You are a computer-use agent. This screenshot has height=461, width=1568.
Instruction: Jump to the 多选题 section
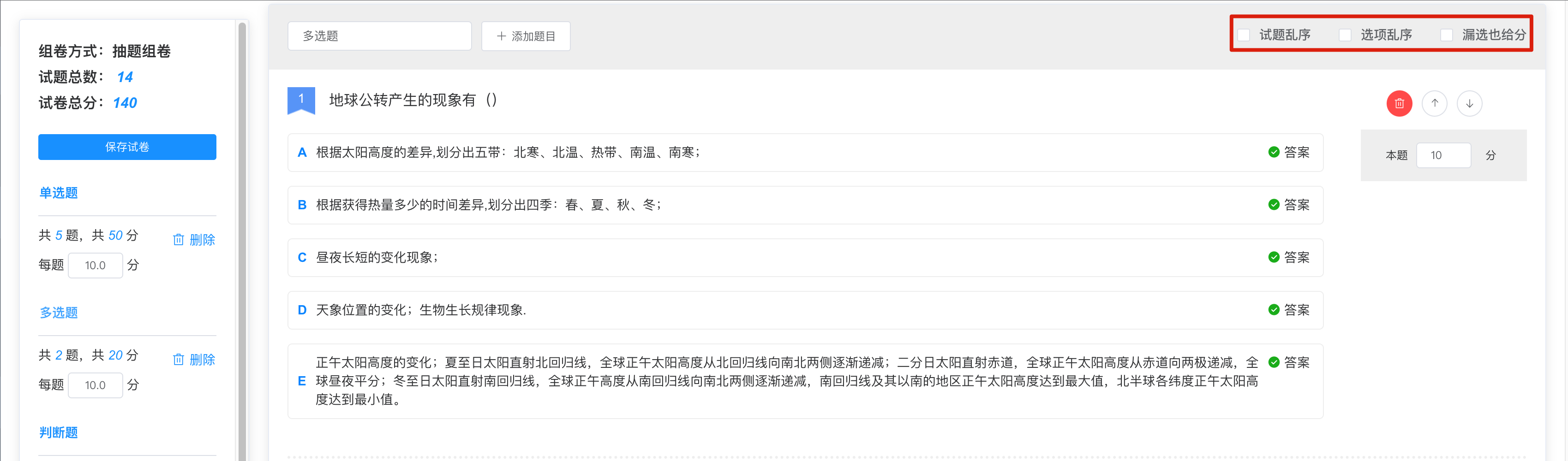[59, 313]
